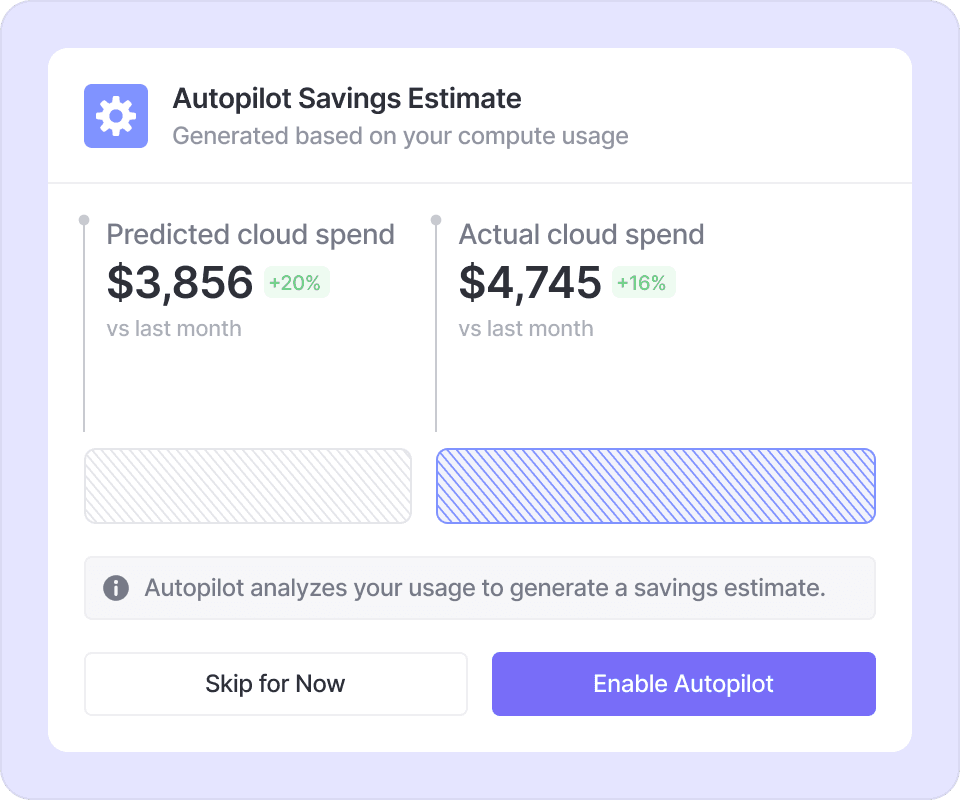Click the Autopilot gear icon
Screen dimensions: 960x800
[116, 116]
